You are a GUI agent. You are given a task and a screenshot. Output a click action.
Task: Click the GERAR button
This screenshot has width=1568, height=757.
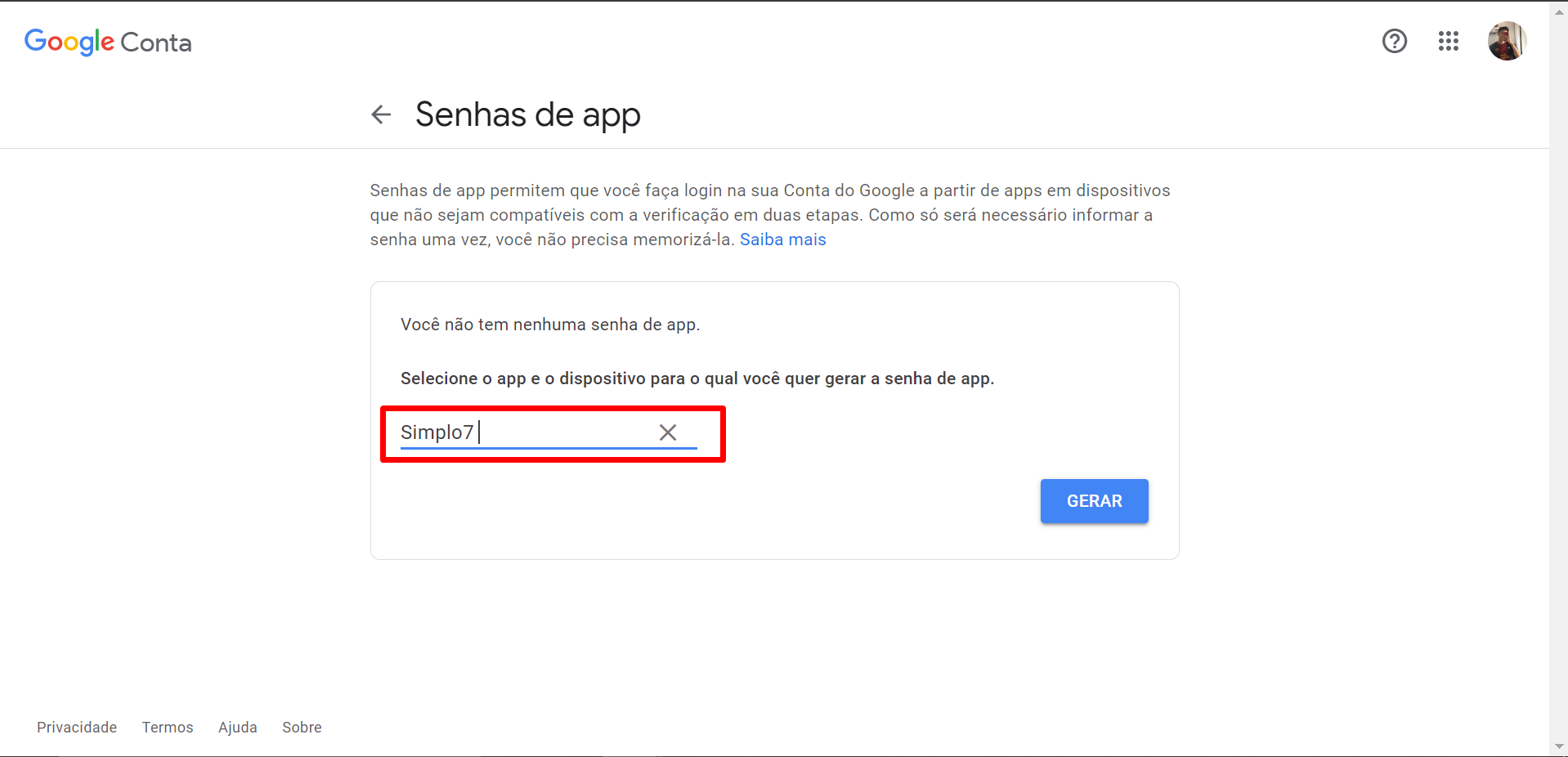(x=1094, y=501)
